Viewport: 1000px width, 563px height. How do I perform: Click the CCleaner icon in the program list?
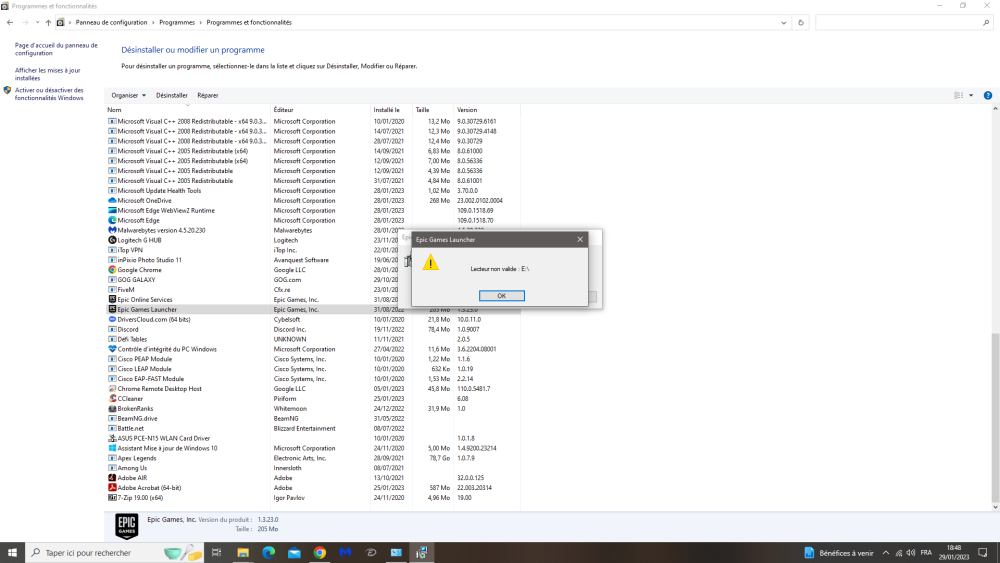112,398
